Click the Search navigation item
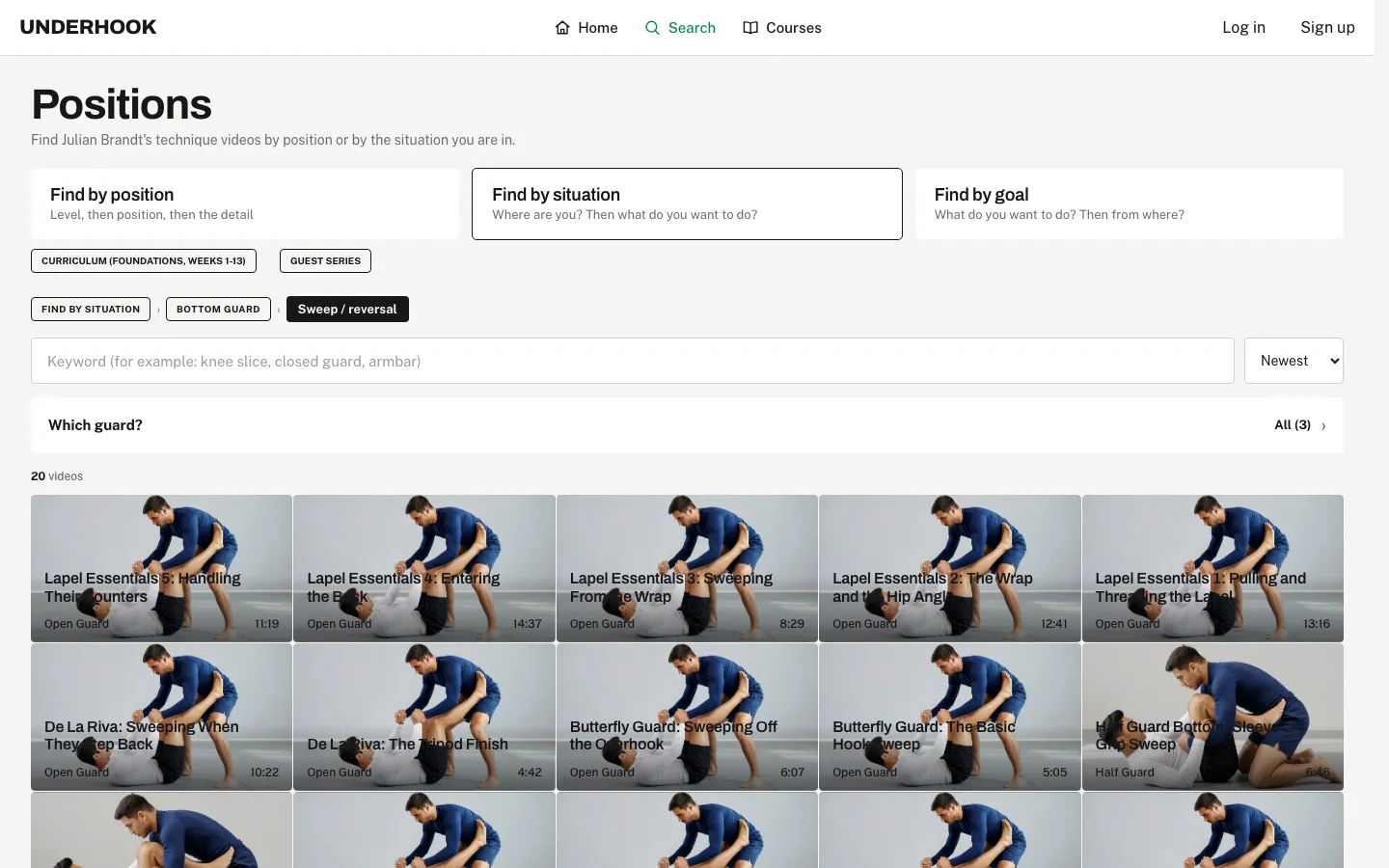The height and width of the screenshot is (868, 1389). (680, 28)
